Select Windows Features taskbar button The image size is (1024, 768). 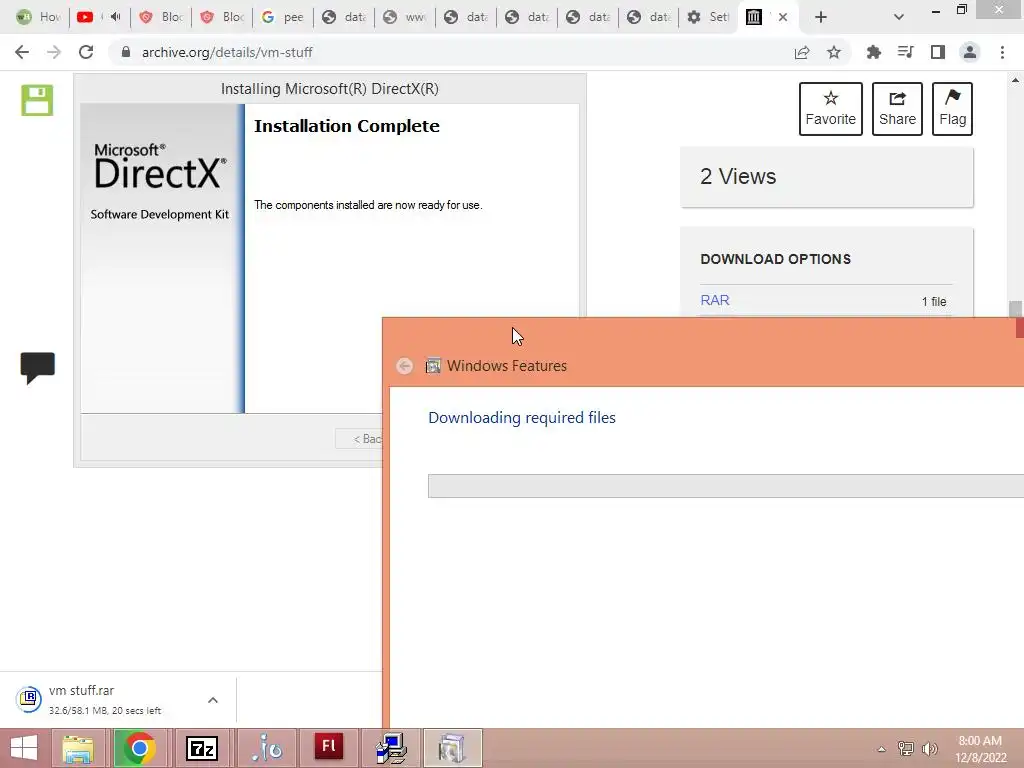(453, 748)
